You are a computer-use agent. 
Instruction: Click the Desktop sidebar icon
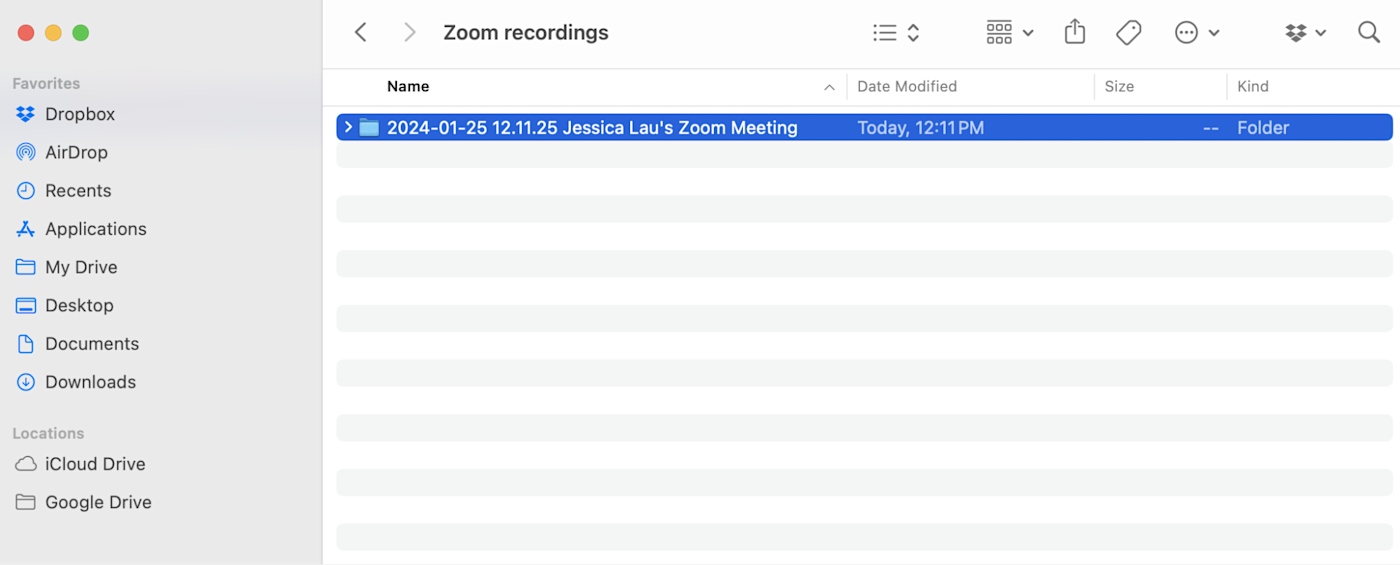25,305
